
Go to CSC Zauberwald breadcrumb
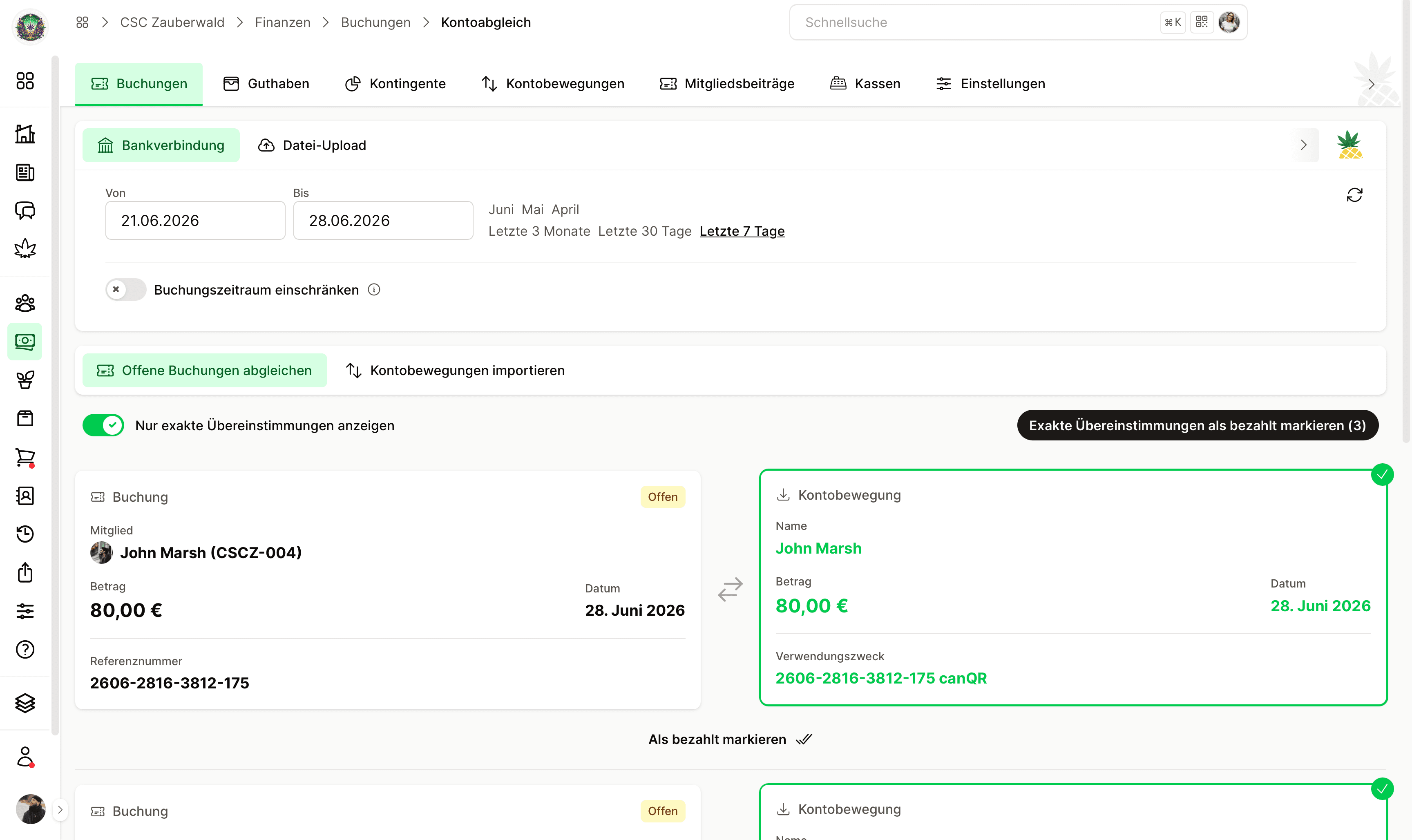tap(172, 22)
